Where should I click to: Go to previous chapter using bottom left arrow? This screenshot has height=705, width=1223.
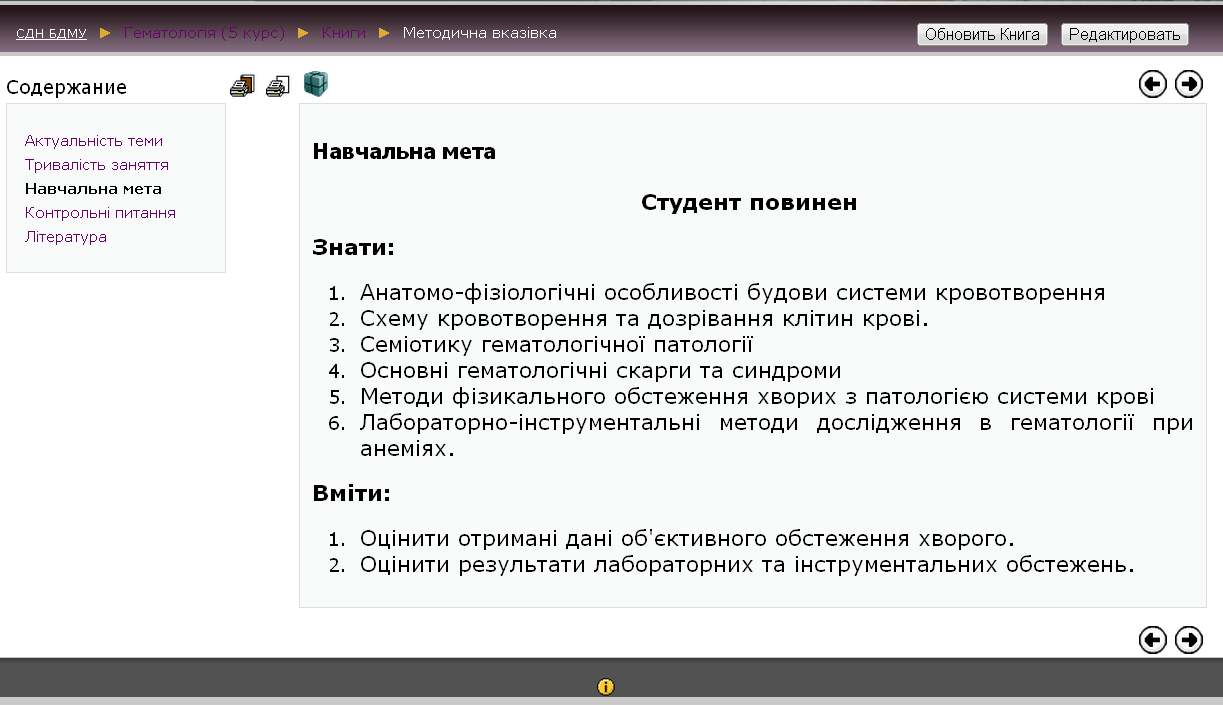[x=1153, y=639]
